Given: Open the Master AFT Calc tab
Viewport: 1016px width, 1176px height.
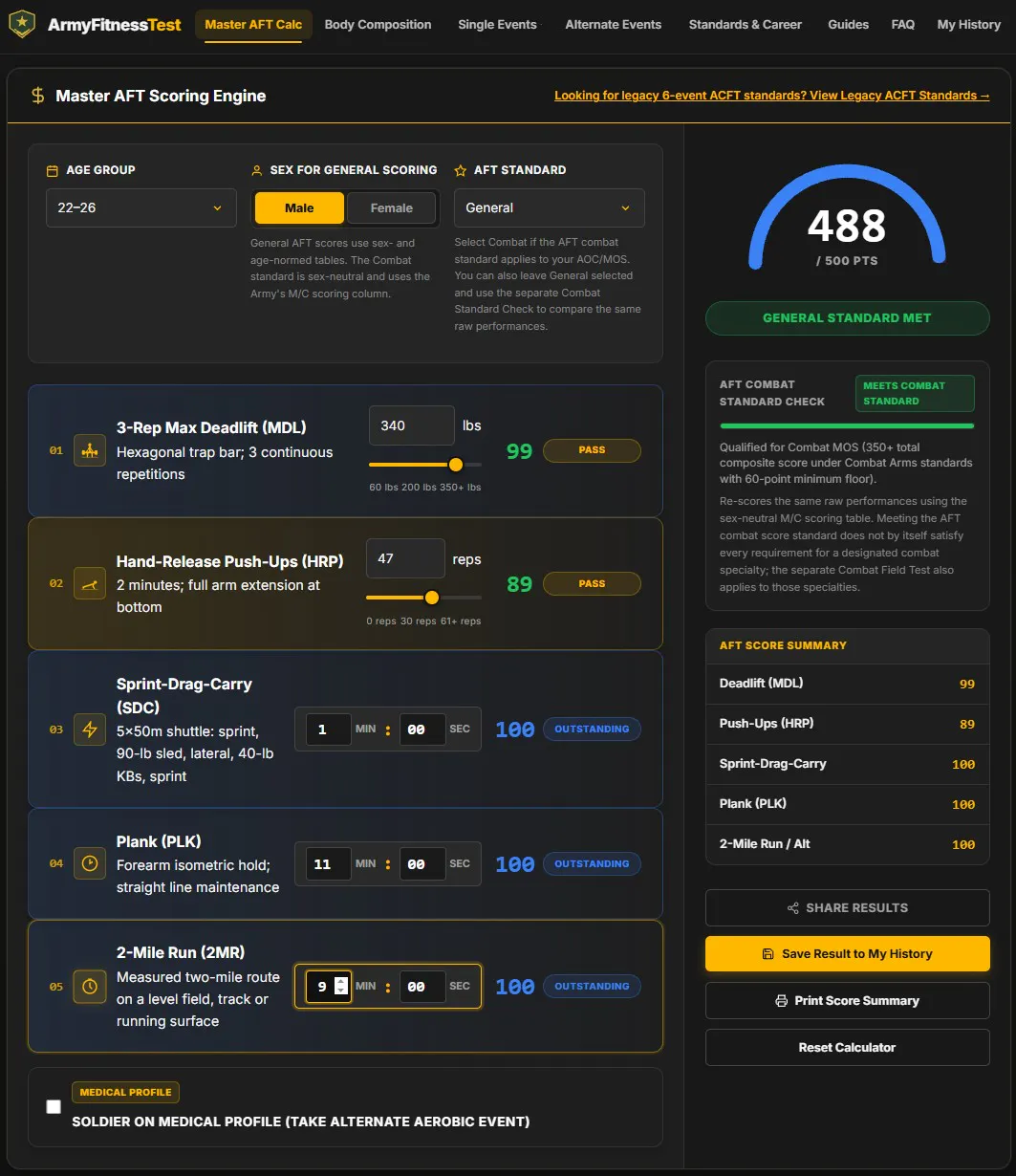Looking at the screenshot, I should pyautogui.click(x=253, y=25).
